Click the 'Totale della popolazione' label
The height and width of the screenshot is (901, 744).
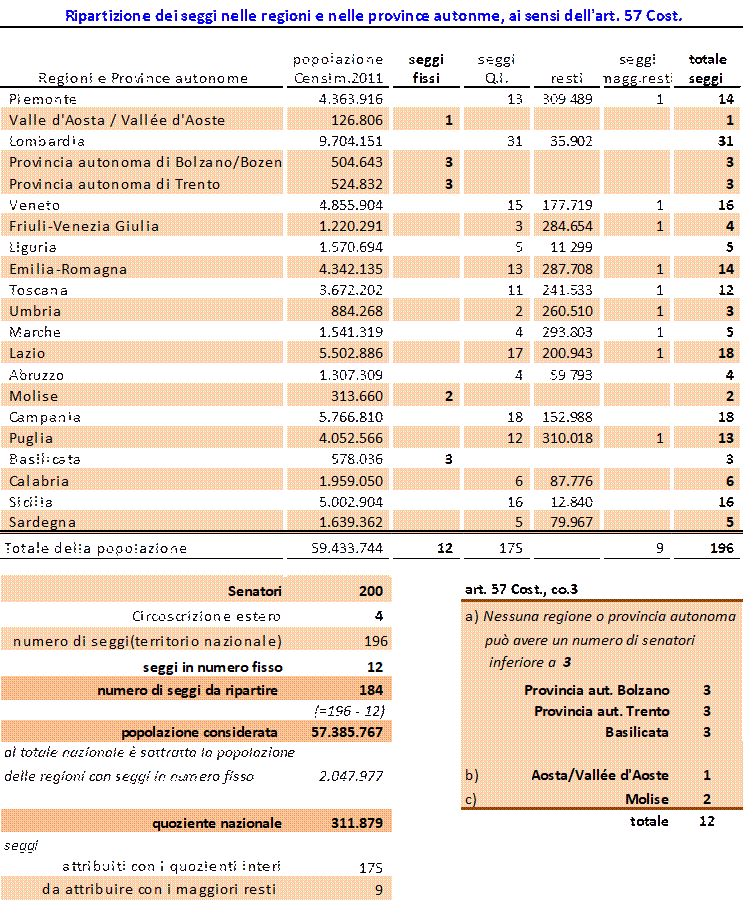point(95,548)
